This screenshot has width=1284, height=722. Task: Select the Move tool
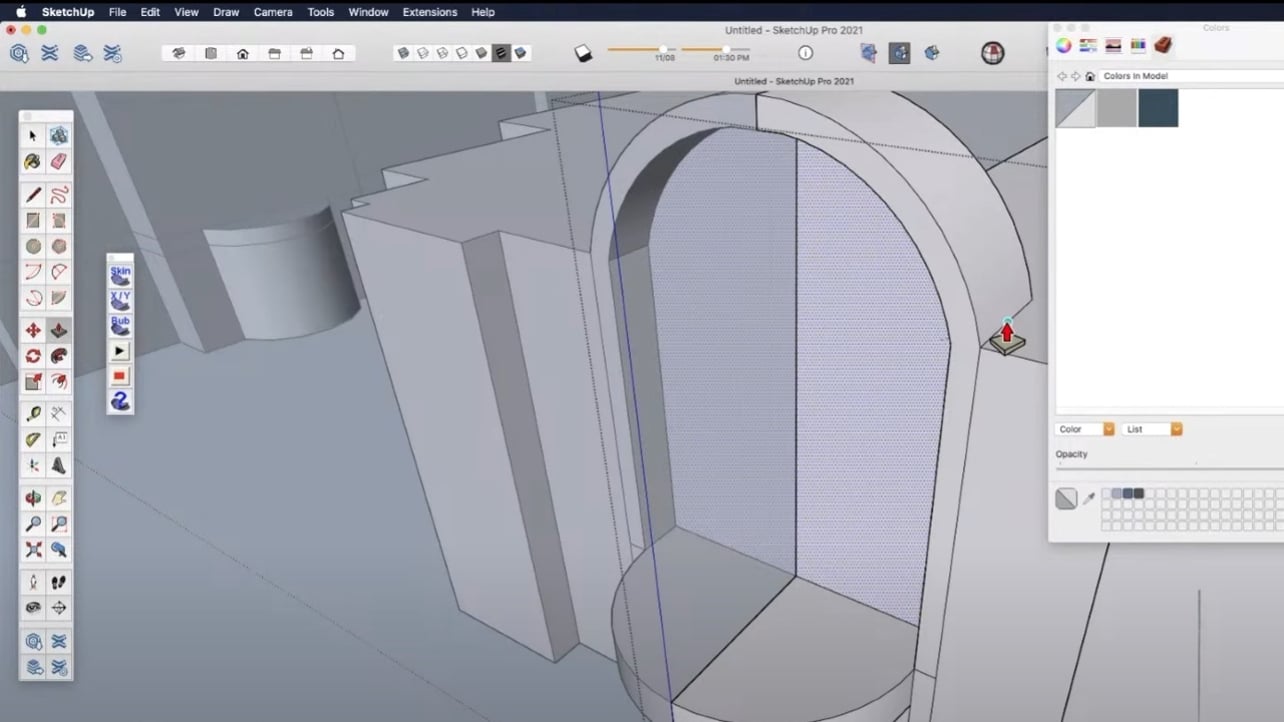point(32,330)
